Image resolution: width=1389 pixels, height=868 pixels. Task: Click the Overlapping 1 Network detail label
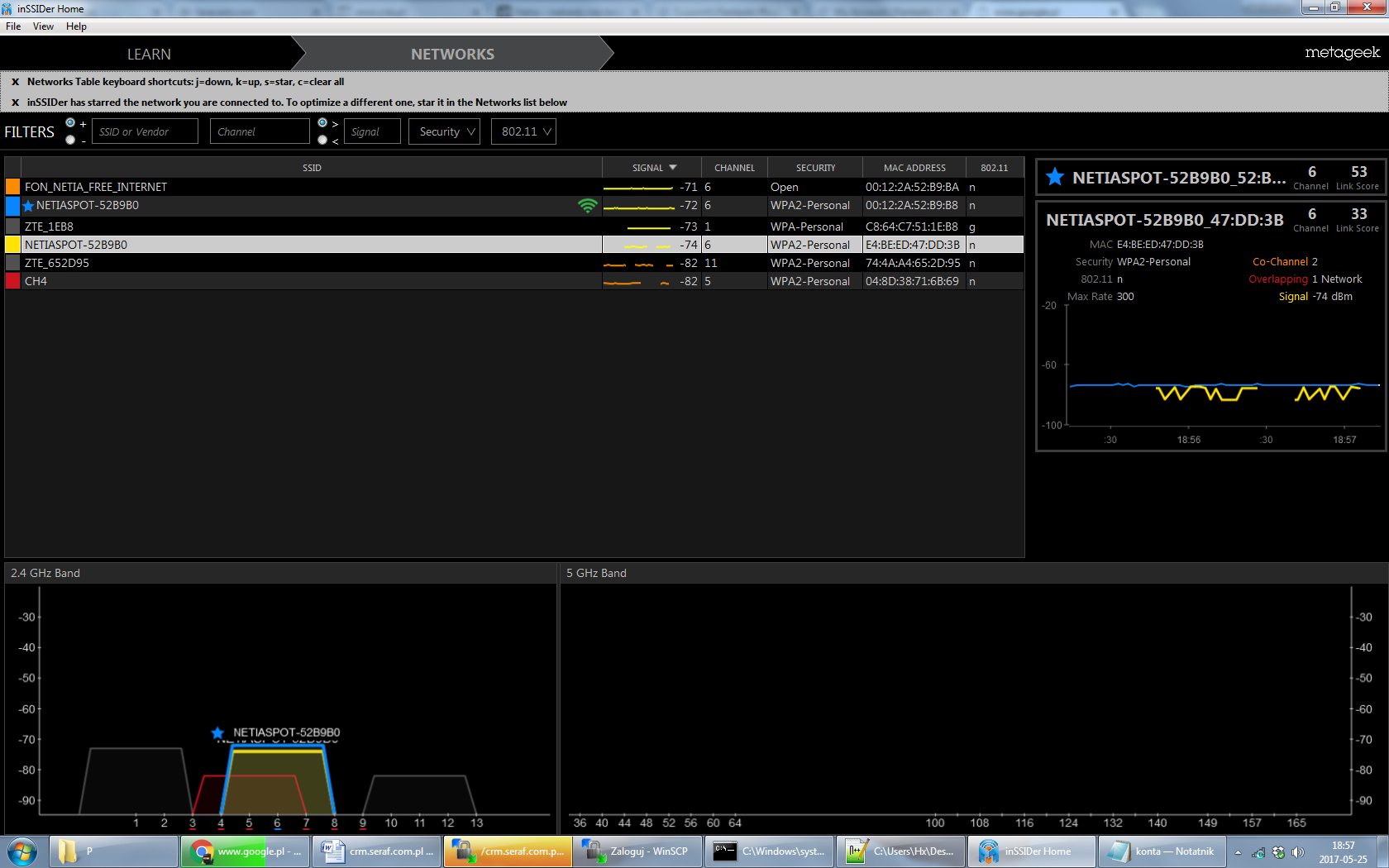(x=1305, y=279)
